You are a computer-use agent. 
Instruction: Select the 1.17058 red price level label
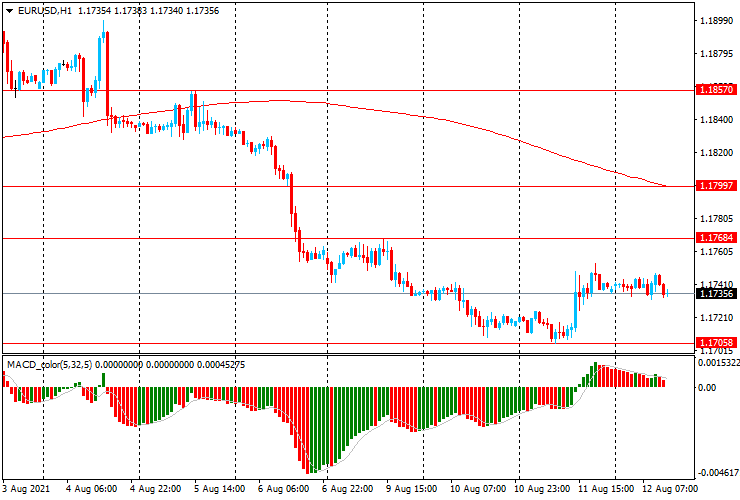(x=716, y=343)
